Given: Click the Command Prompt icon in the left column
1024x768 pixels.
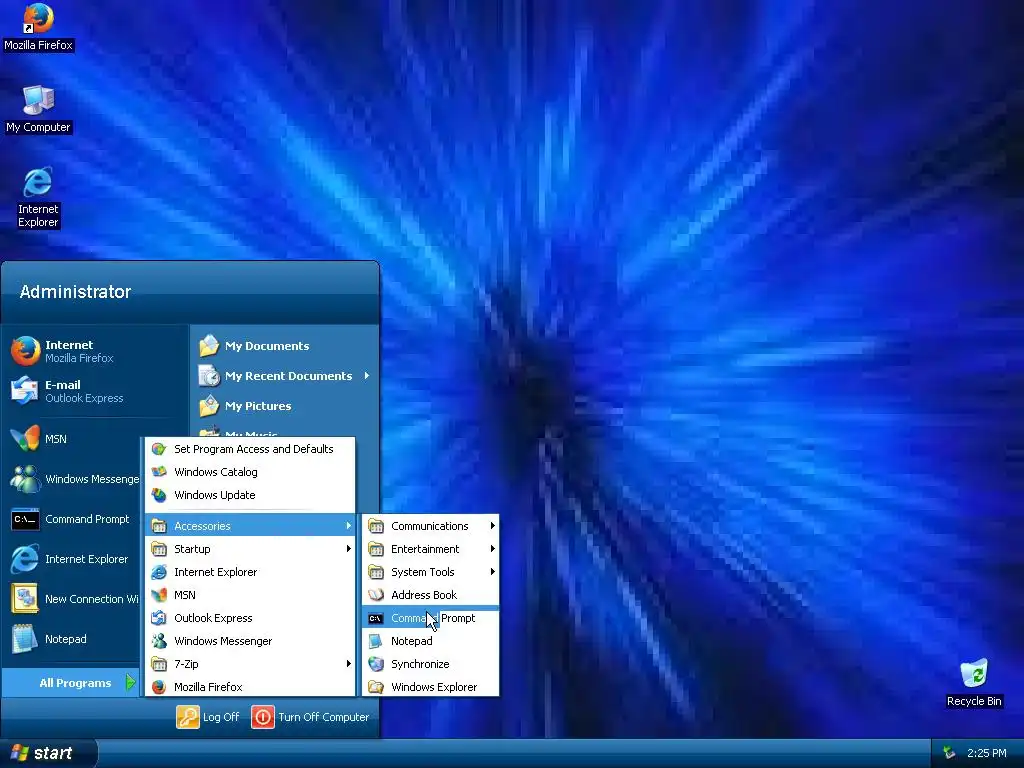Looking at the screenshot, I should pos(25,519).
